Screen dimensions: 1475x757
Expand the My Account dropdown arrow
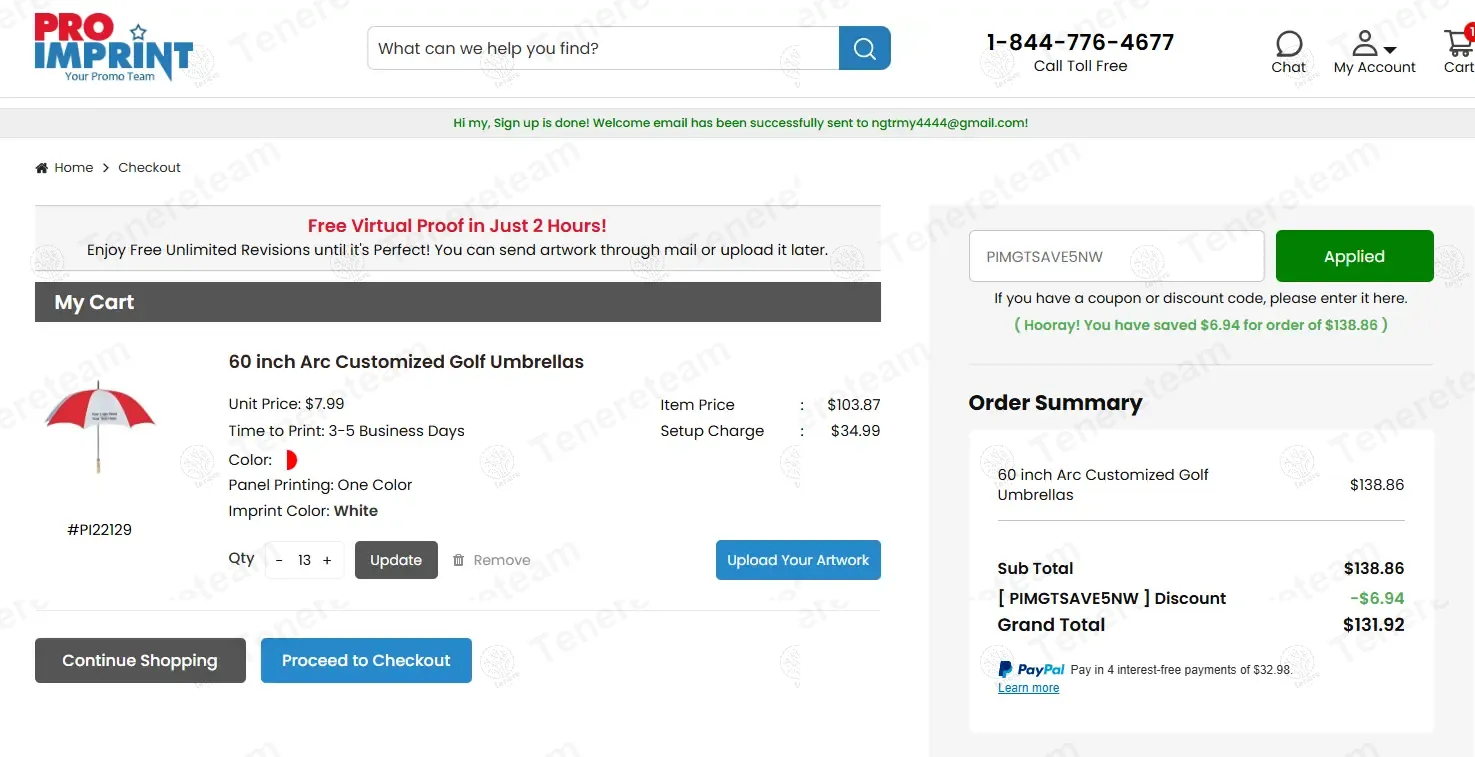1390,49
